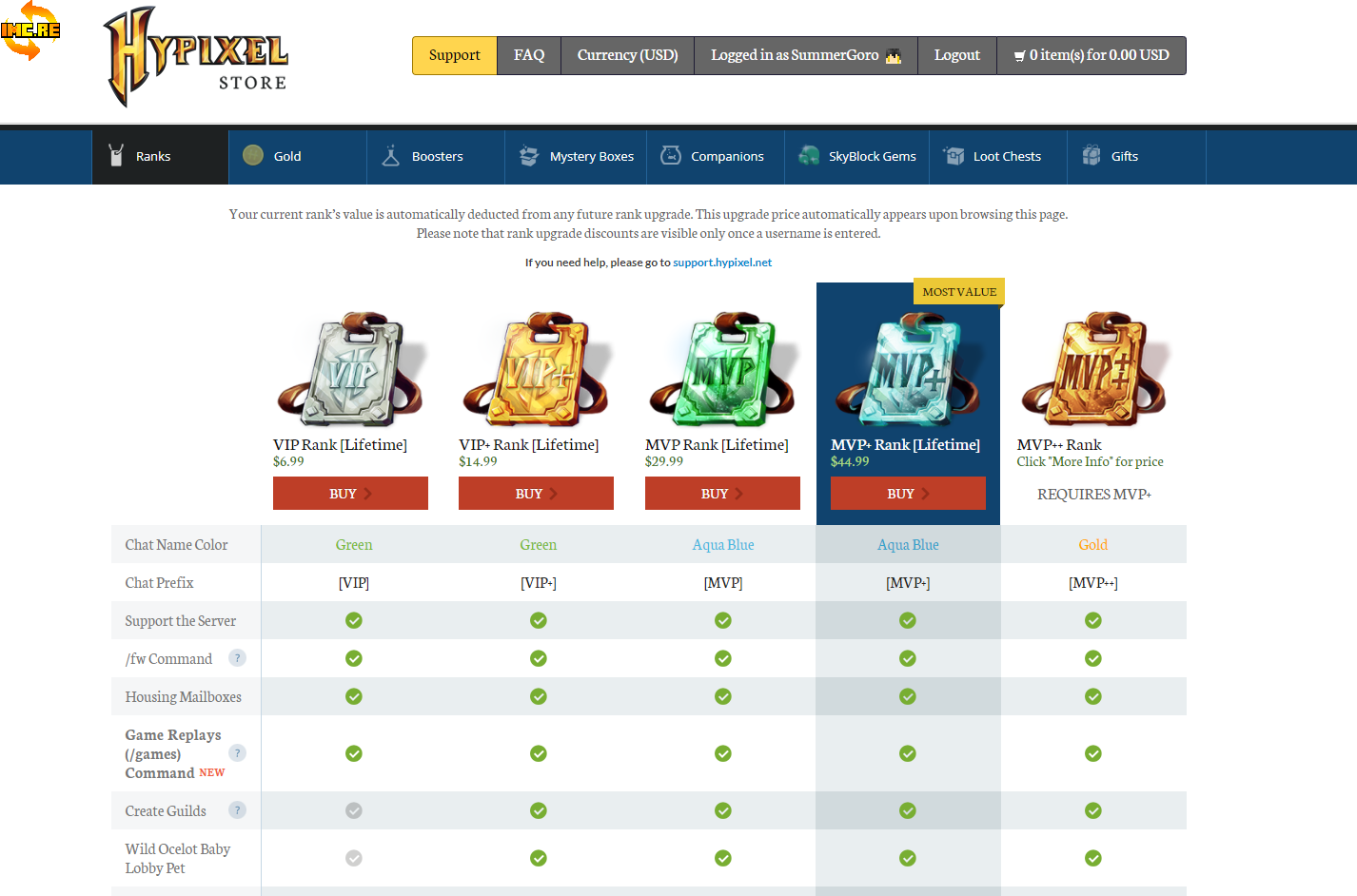
Task: Buy the VIP Rank for $6.99
Action: tap(350, 494)
